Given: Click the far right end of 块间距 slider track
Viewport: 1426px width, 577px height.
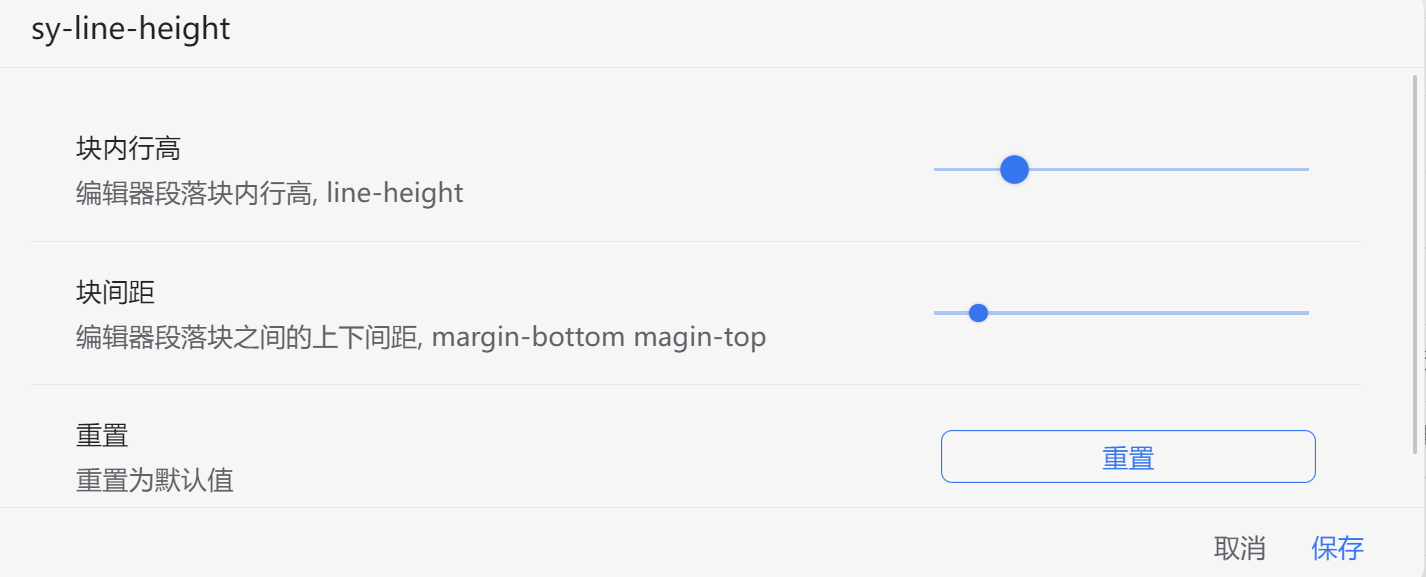Looking at the screenshot, I should point(1305,313).
